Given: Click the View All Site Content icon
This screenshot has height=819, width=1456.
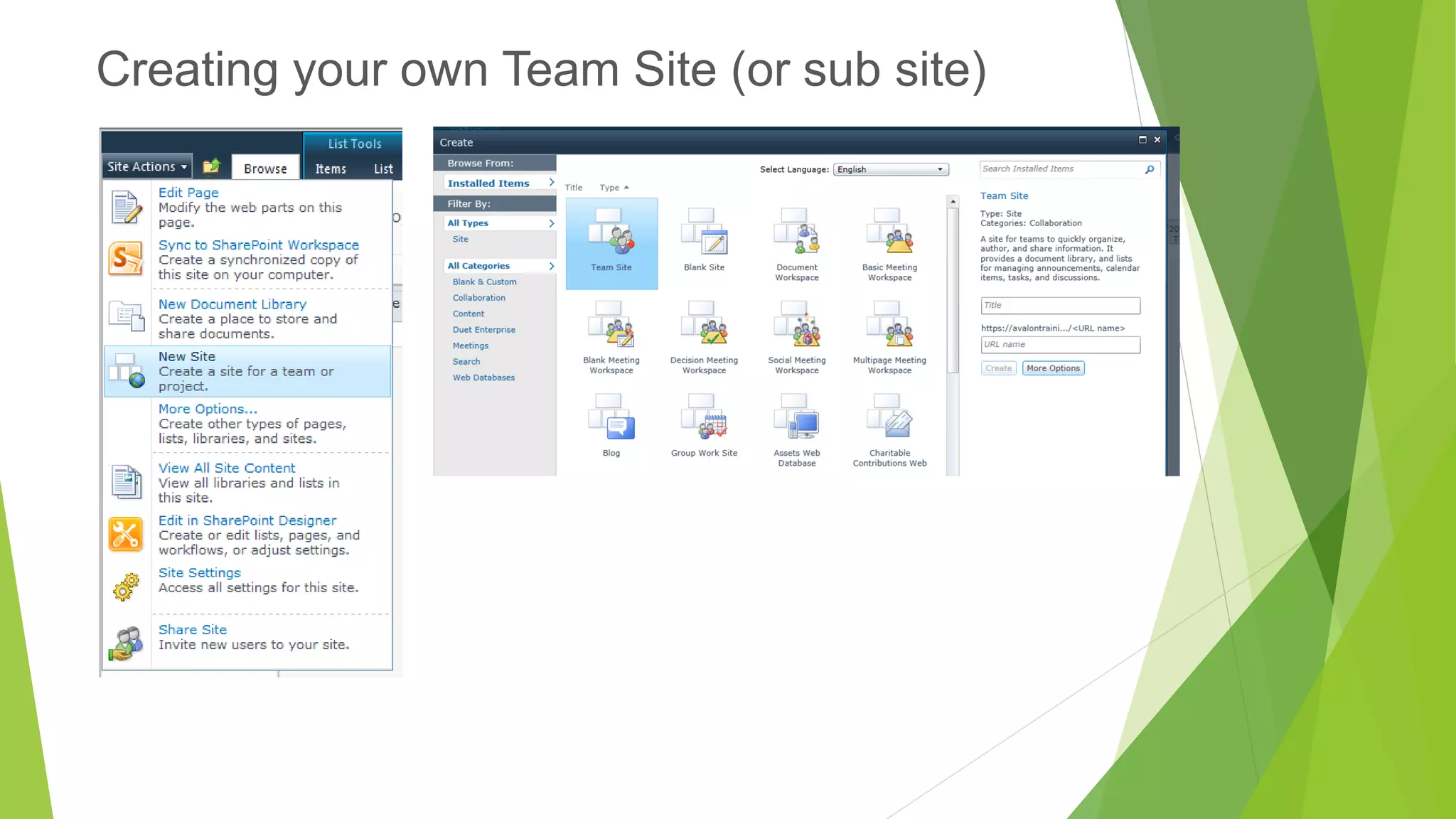Looking at the screenshot, I should (127, 481).
